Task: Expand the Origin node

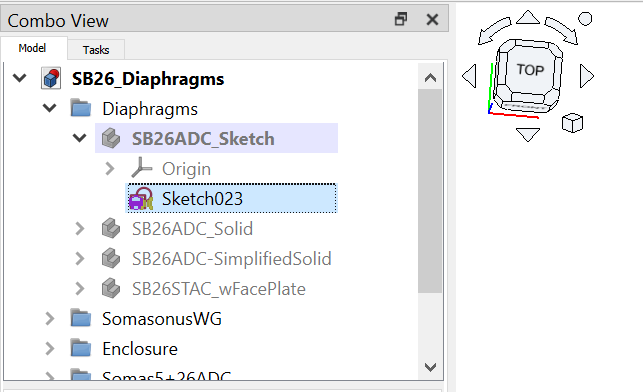Action: [109, 169]
